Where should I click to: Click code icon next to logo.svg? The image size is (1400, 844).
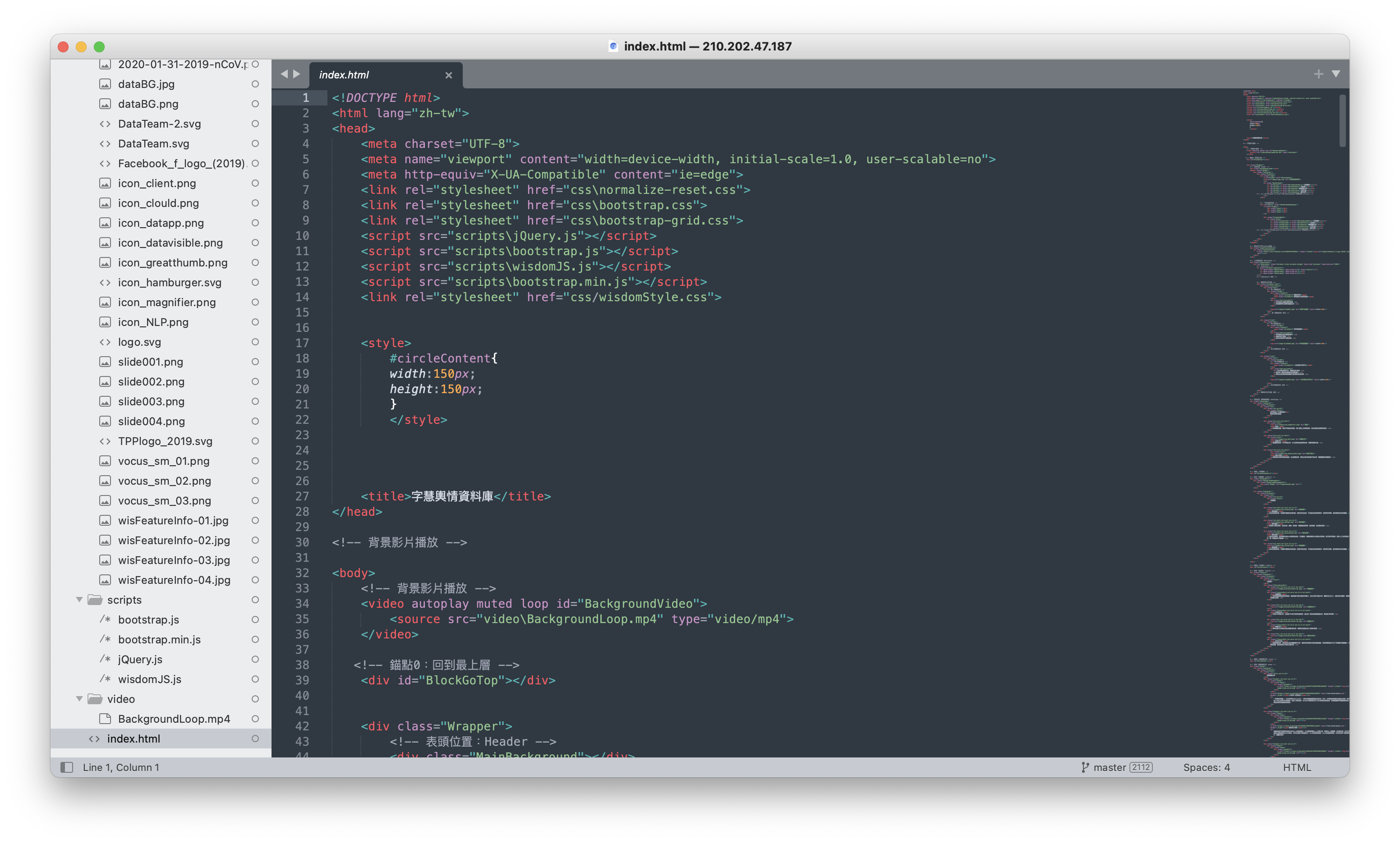(105, 342)
